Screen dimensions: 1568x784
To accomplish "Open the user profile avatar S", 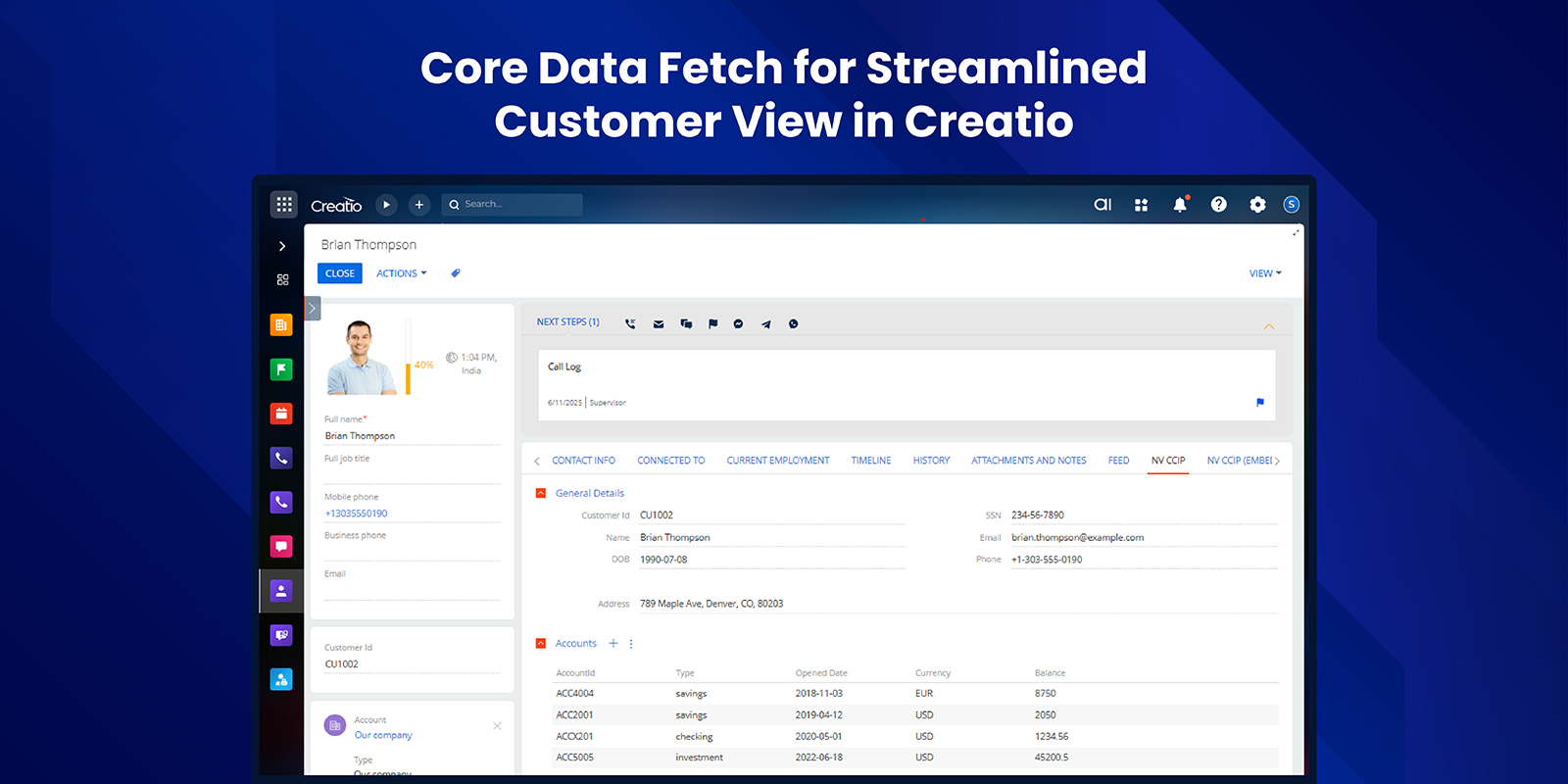I will pos(1292,204).
